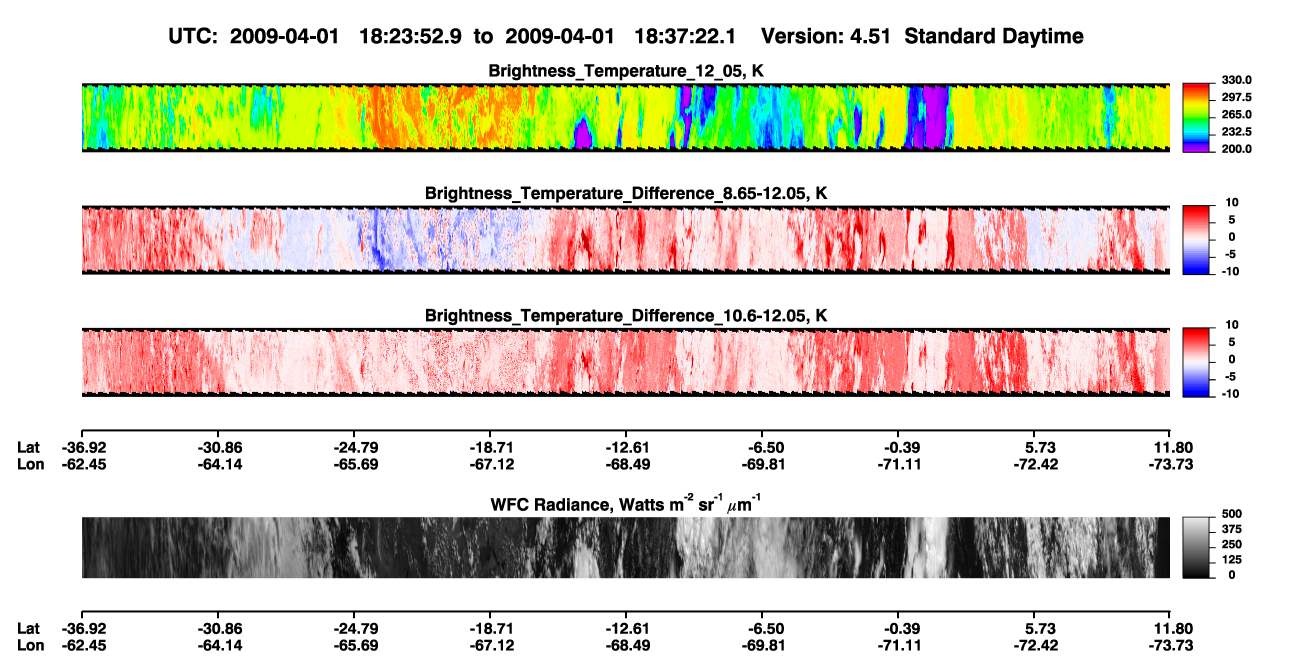
Task: Click the Brightness_Temperature_12_05, K title
Action: [x=626, y=71]
